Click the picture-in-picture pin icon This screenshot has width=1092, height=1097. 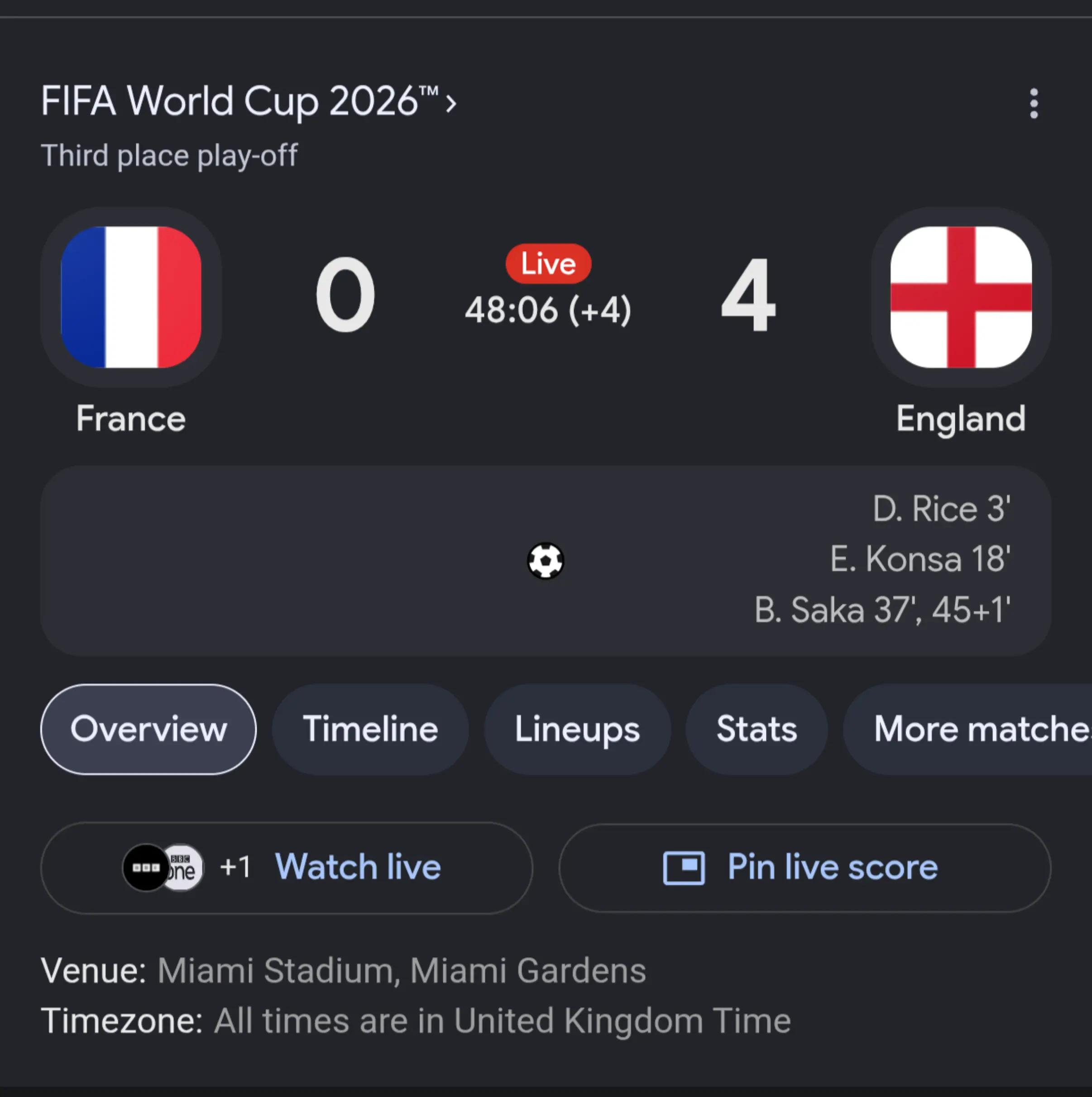[x=684, y=868]
